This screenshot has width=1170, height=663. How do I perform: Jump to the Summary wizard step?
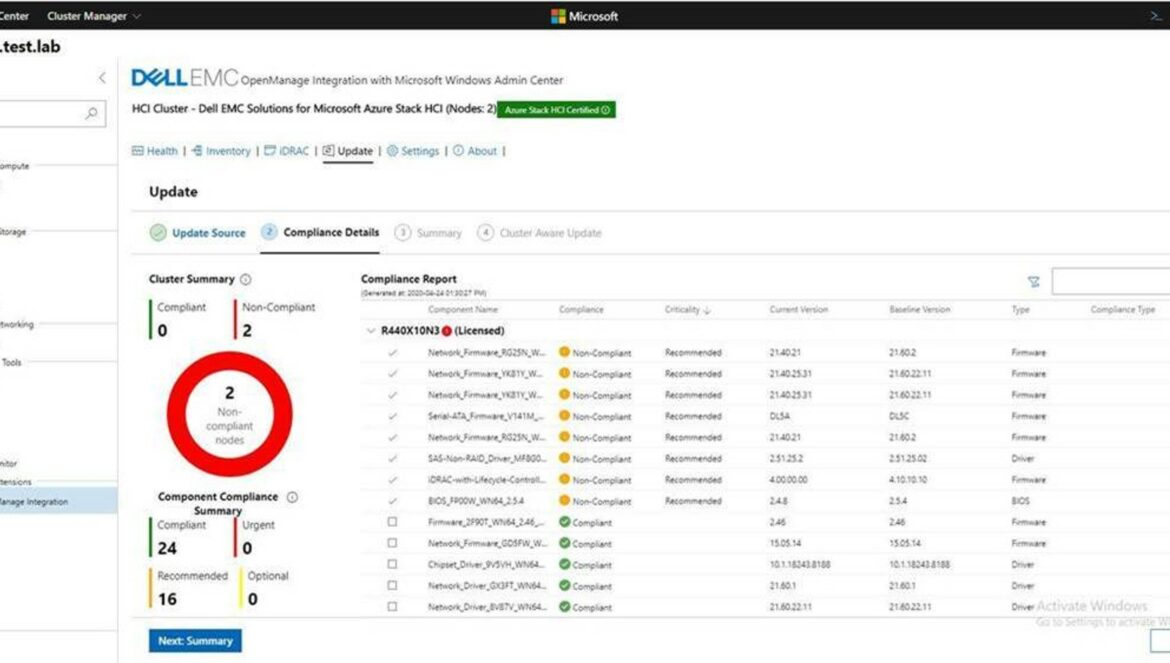pyautogui.click(x=428, y=233)
